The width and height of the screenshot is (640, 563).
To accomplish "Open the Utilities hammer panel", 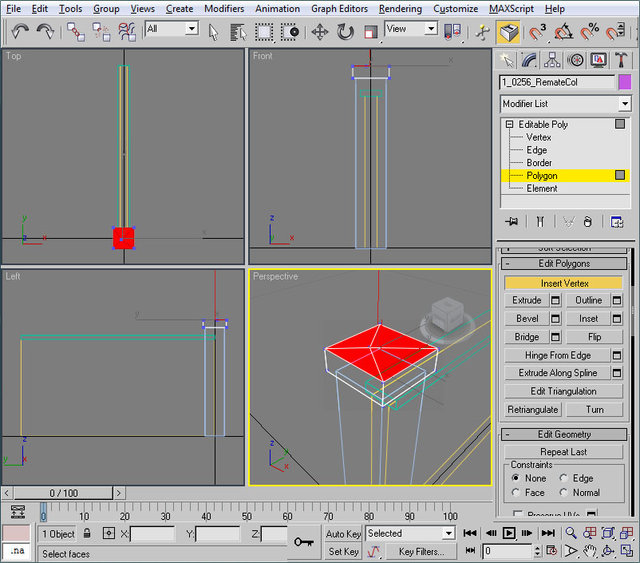I will pos(621,60).
